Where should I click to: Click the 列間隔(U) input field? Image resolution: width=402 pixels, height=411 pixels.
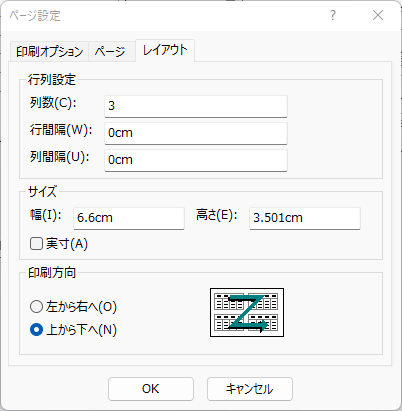(x=196, y=160)
